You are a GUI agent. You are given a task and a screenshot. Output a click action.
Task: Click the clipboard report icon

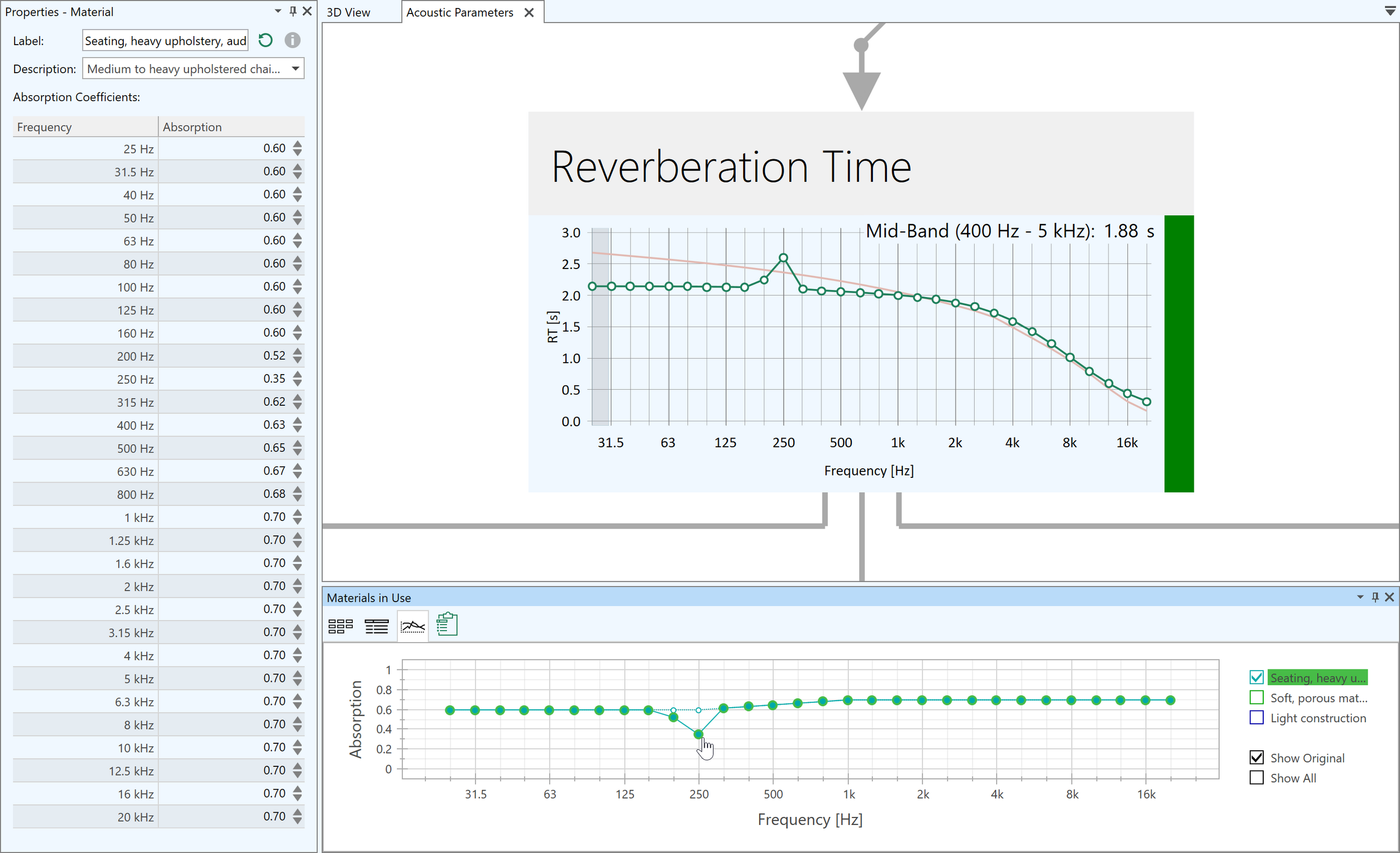click(x=447, y=625)
